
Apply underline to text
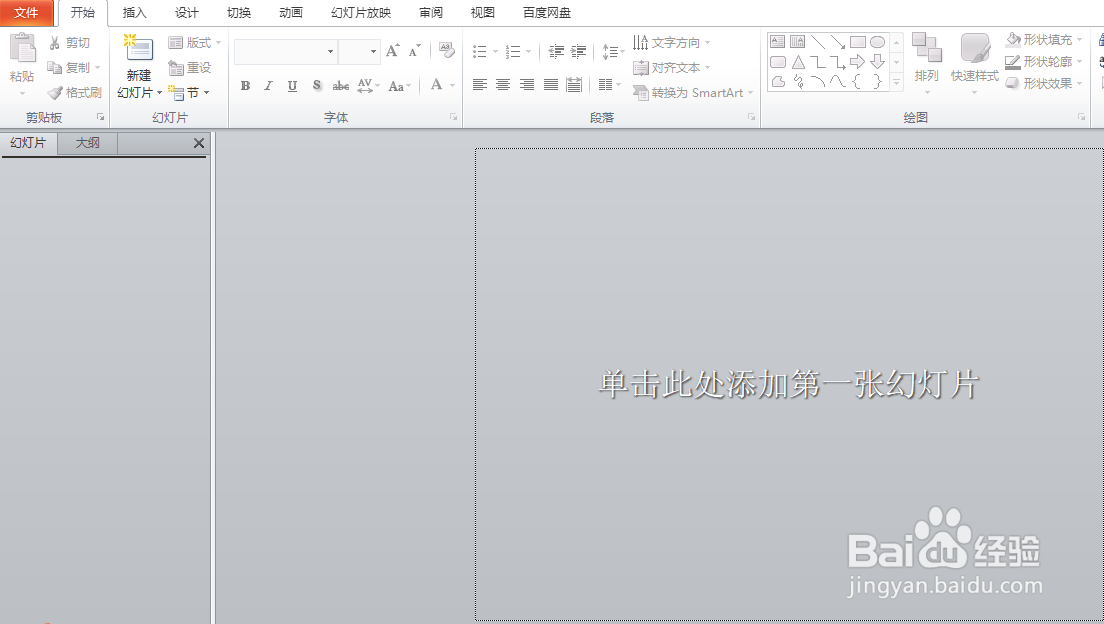tap(292, 86)
